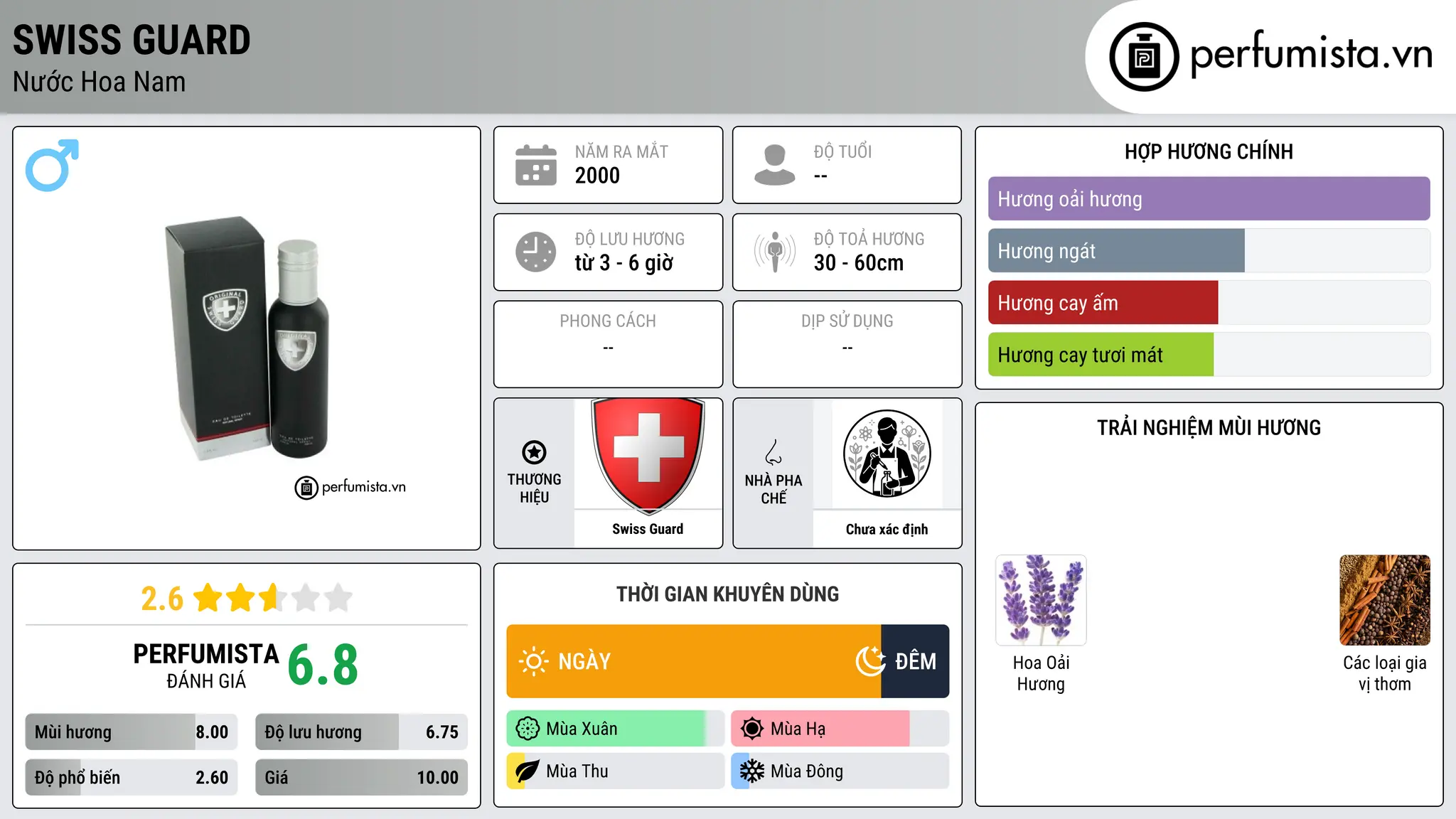Click the Trải nghiệm mùi hương heading

point(1209,428)
